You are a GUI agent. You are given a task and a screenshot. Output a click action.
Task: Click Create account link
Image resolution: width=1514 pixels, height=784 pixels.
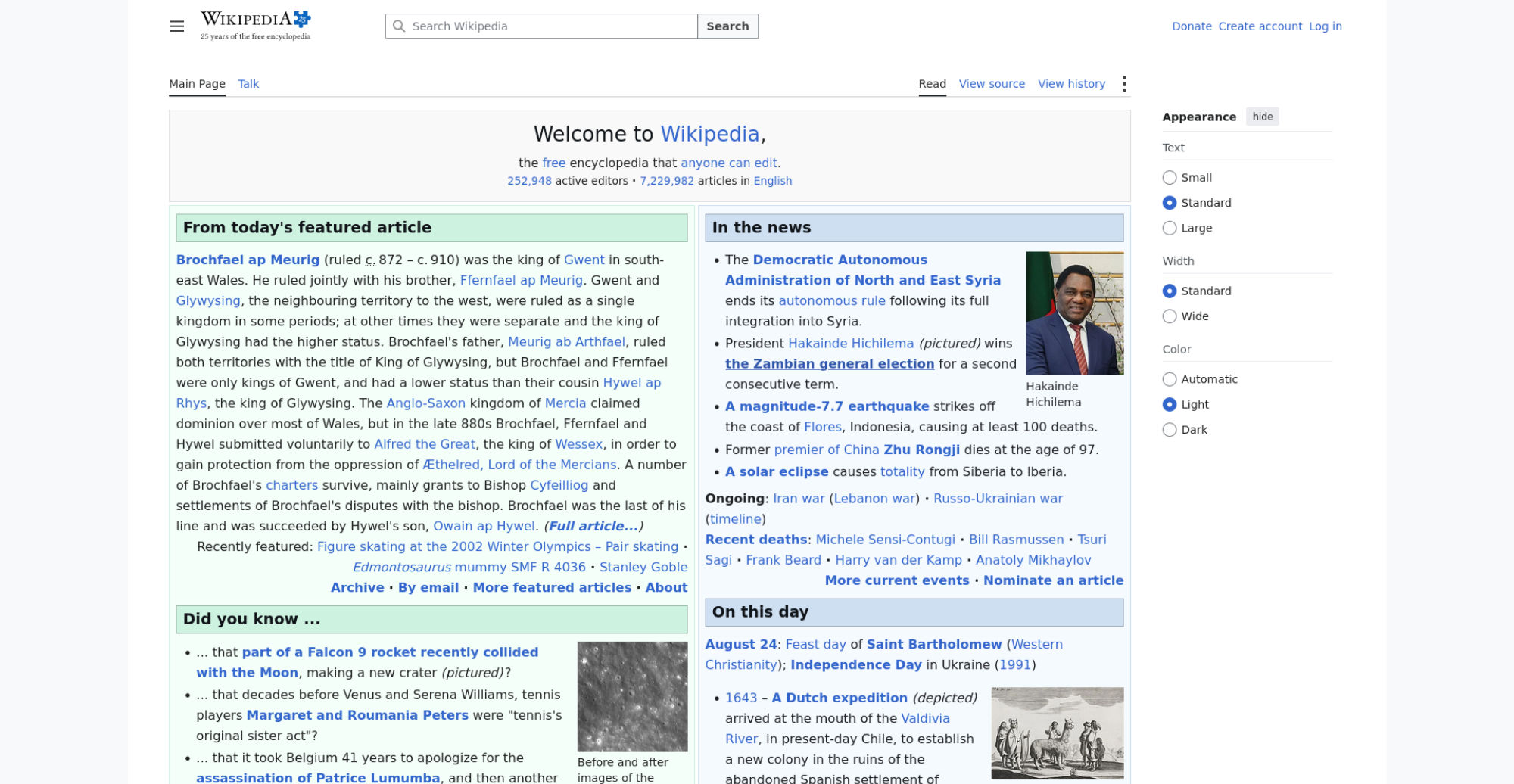coord(1260,26)
